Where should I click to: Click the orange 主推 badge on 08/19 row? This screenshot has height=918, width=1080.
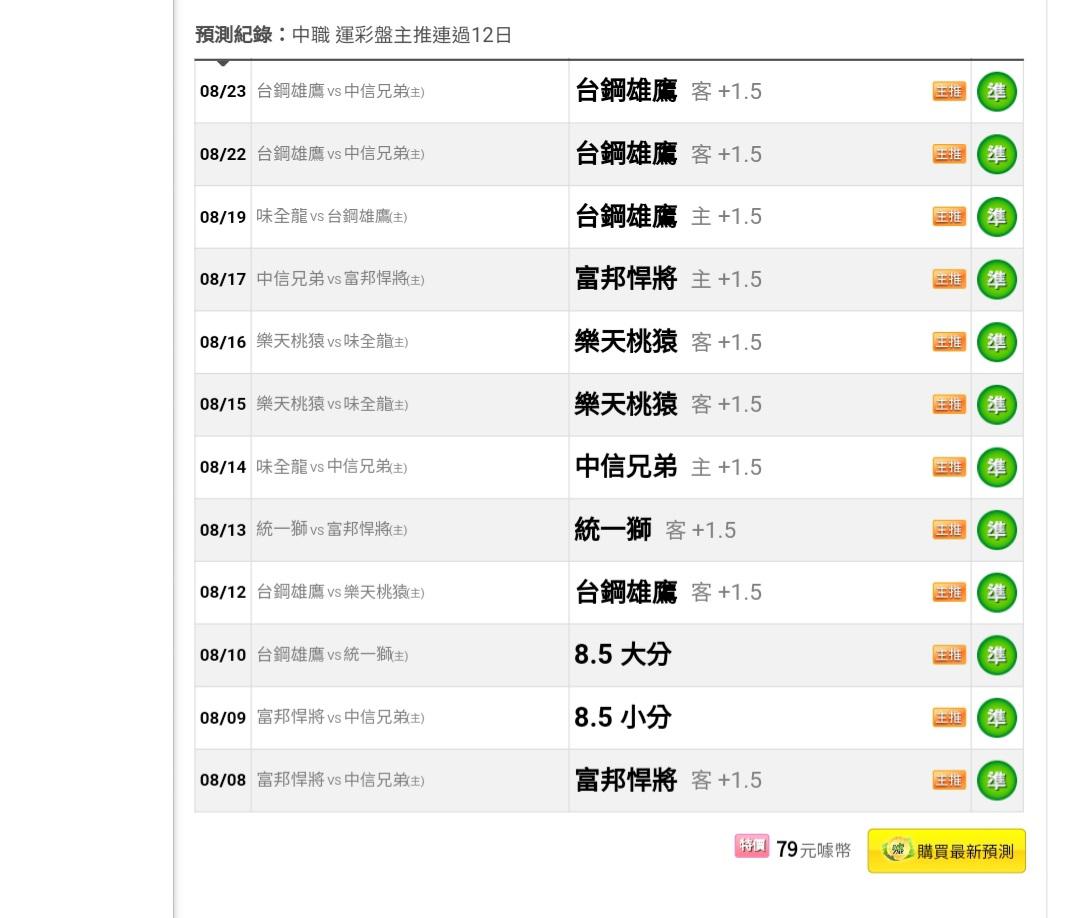pos(949,217)
